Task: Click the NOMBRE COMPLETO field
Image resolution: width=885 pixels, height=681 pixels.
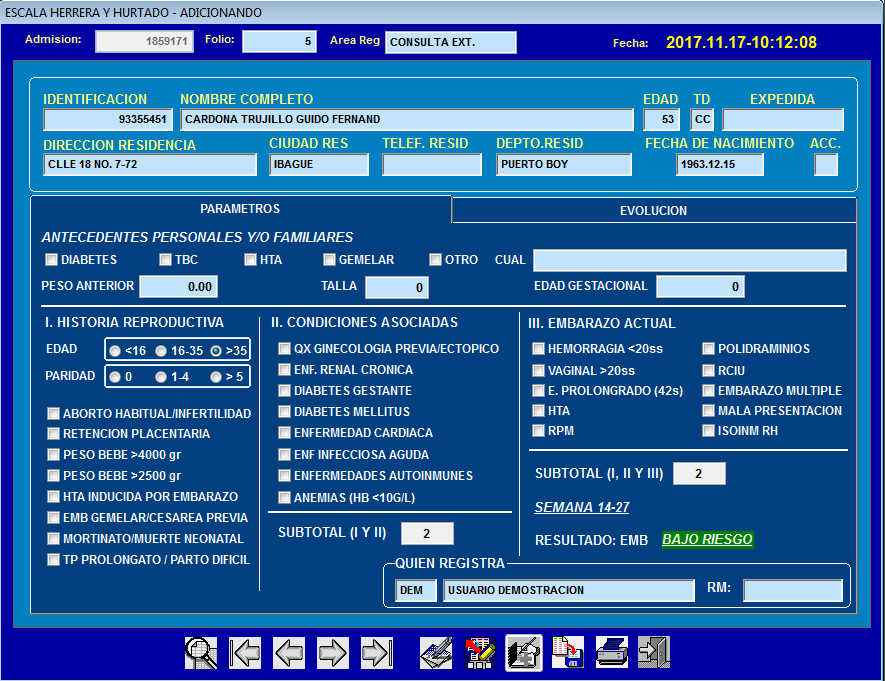Action: click(407, 120)
